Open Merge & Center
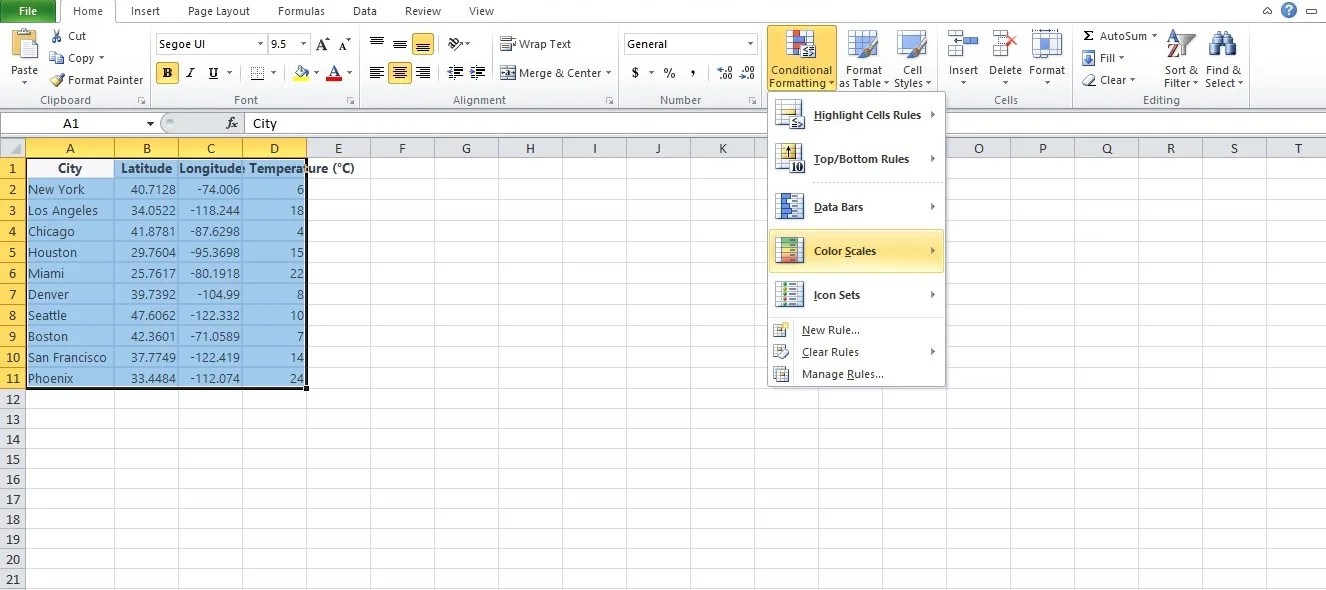1326x590 pixels. [556, 72]
